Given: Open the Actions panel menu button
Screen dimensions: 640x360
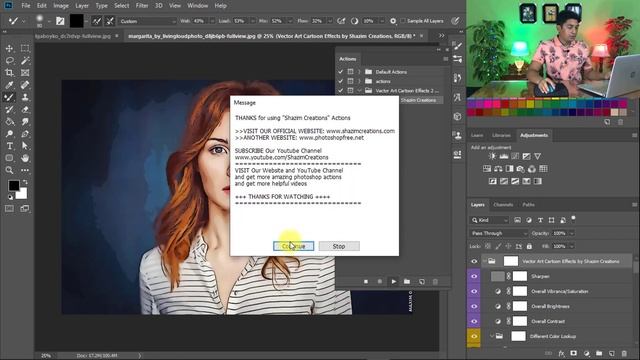Looking at the screenshot, I should (x=445, y=59).
